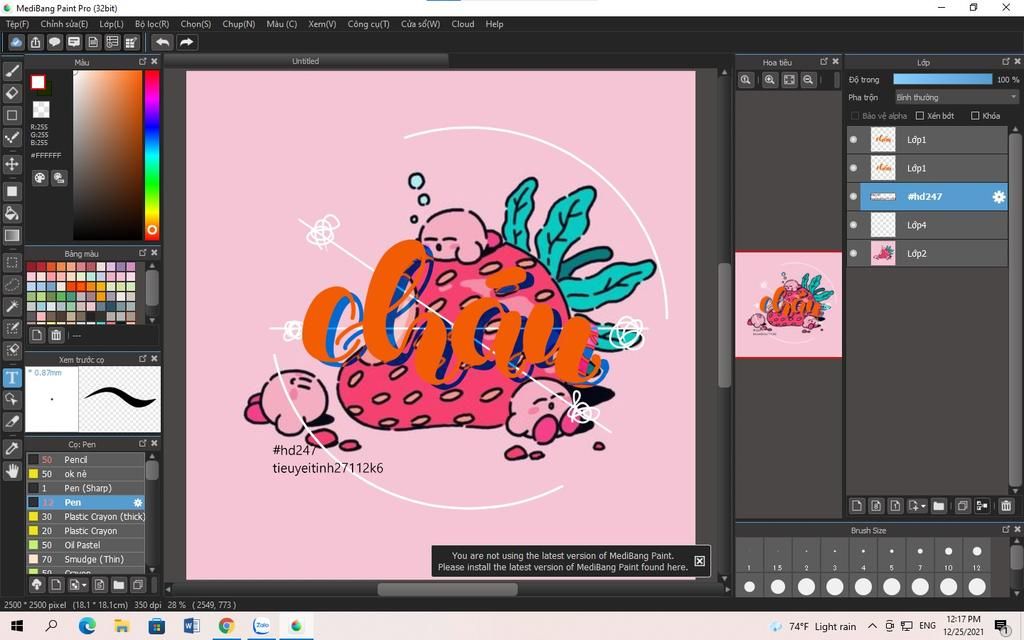1024x640 pixels.
Task: Click the latest version install message
Action: pos(562,562)
